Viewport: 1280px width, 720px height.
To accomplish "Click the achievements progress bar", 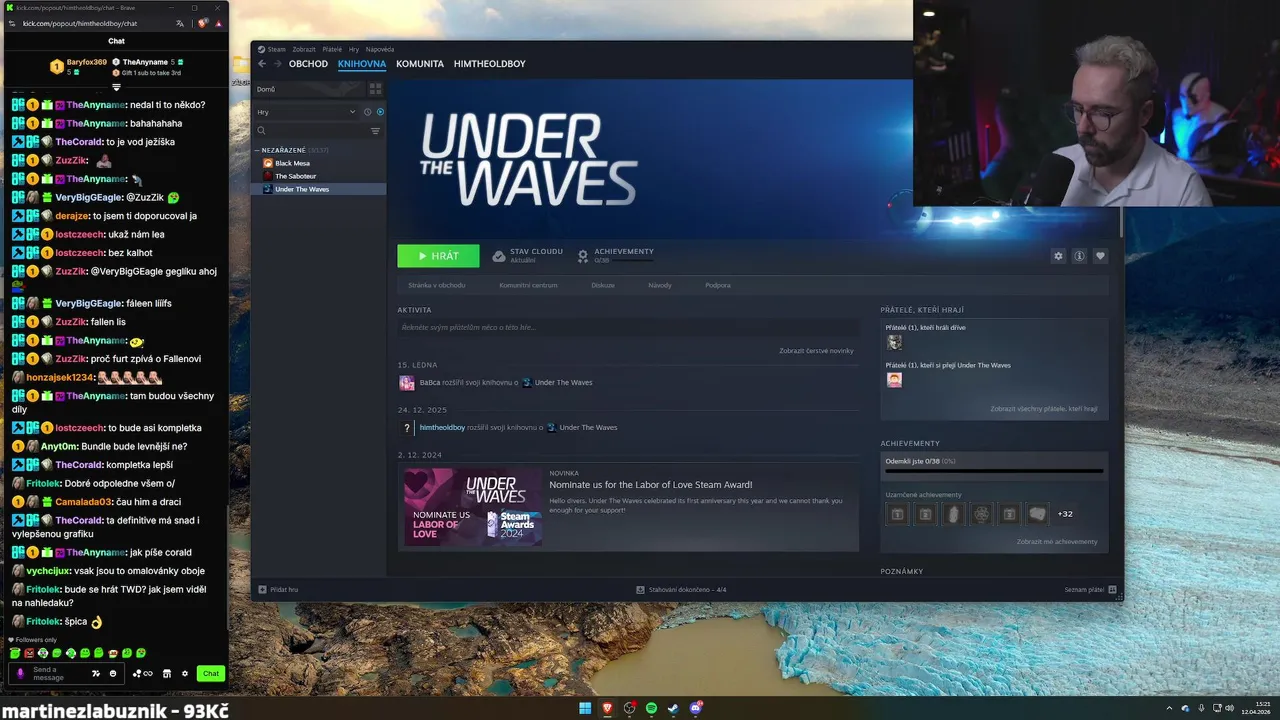I will pos(994,471).
